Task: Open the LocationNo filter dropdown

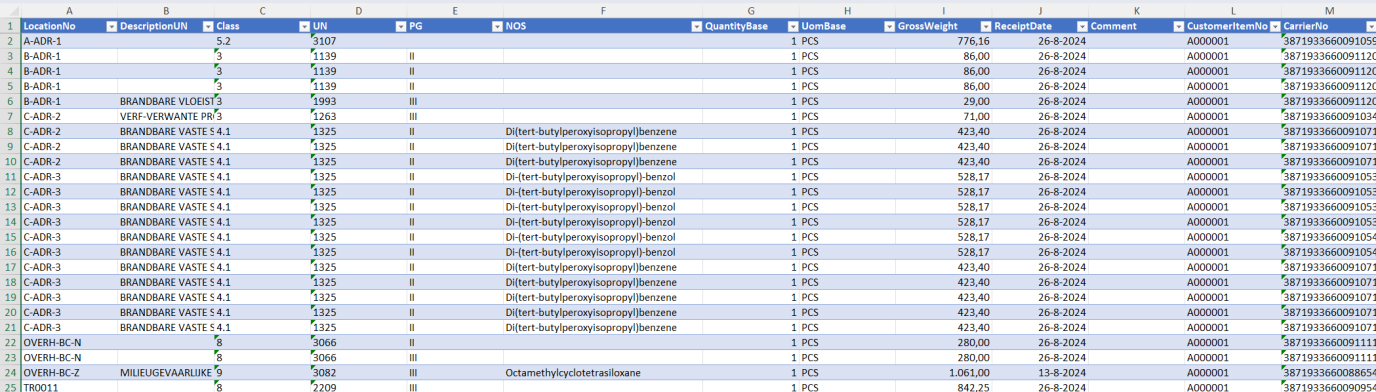Action: tap(110, 26)
